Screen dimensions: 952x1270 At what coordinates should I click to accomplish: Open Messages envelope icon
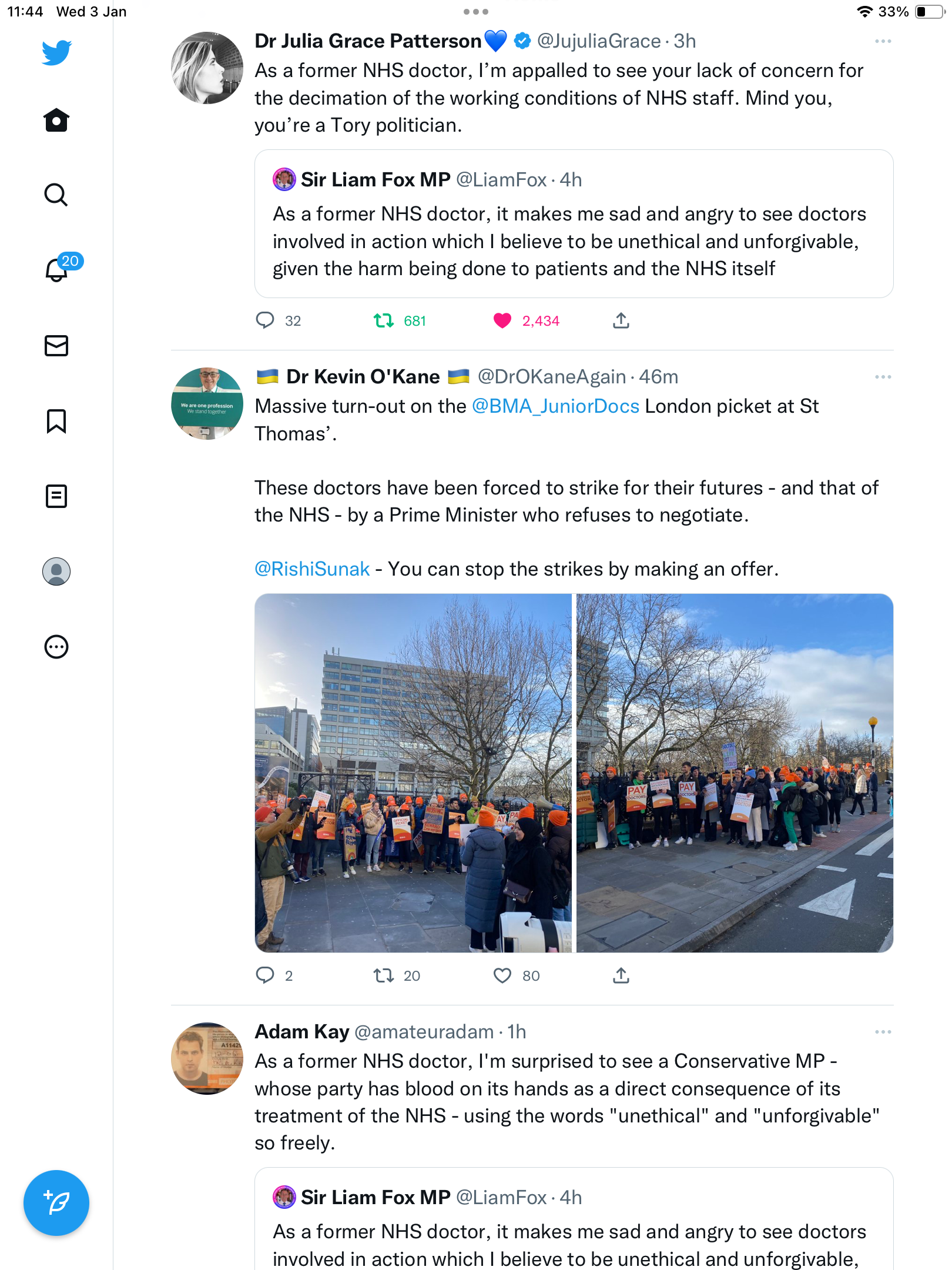[56, 346]
